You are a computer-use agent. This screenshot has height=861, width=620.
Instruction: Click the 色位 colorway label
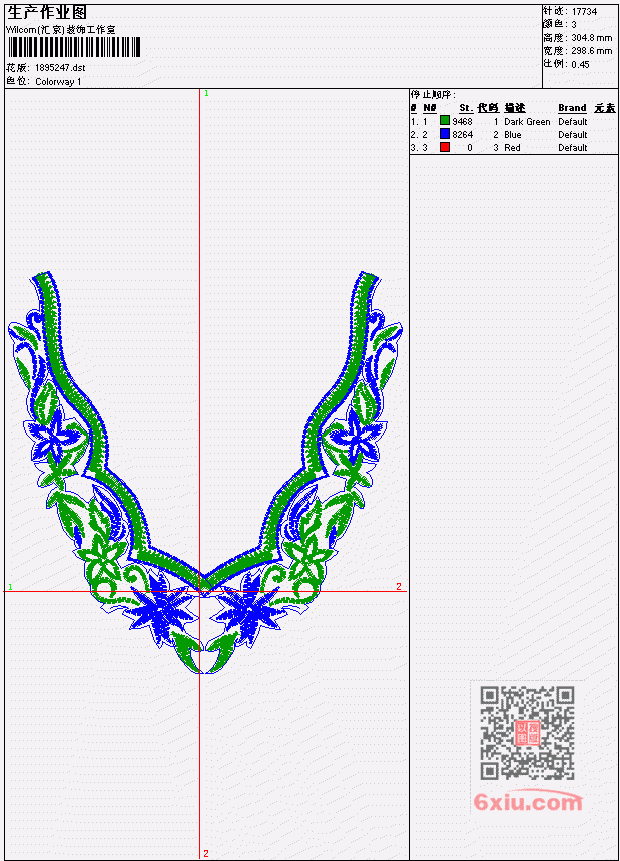(x=18, y=82)
